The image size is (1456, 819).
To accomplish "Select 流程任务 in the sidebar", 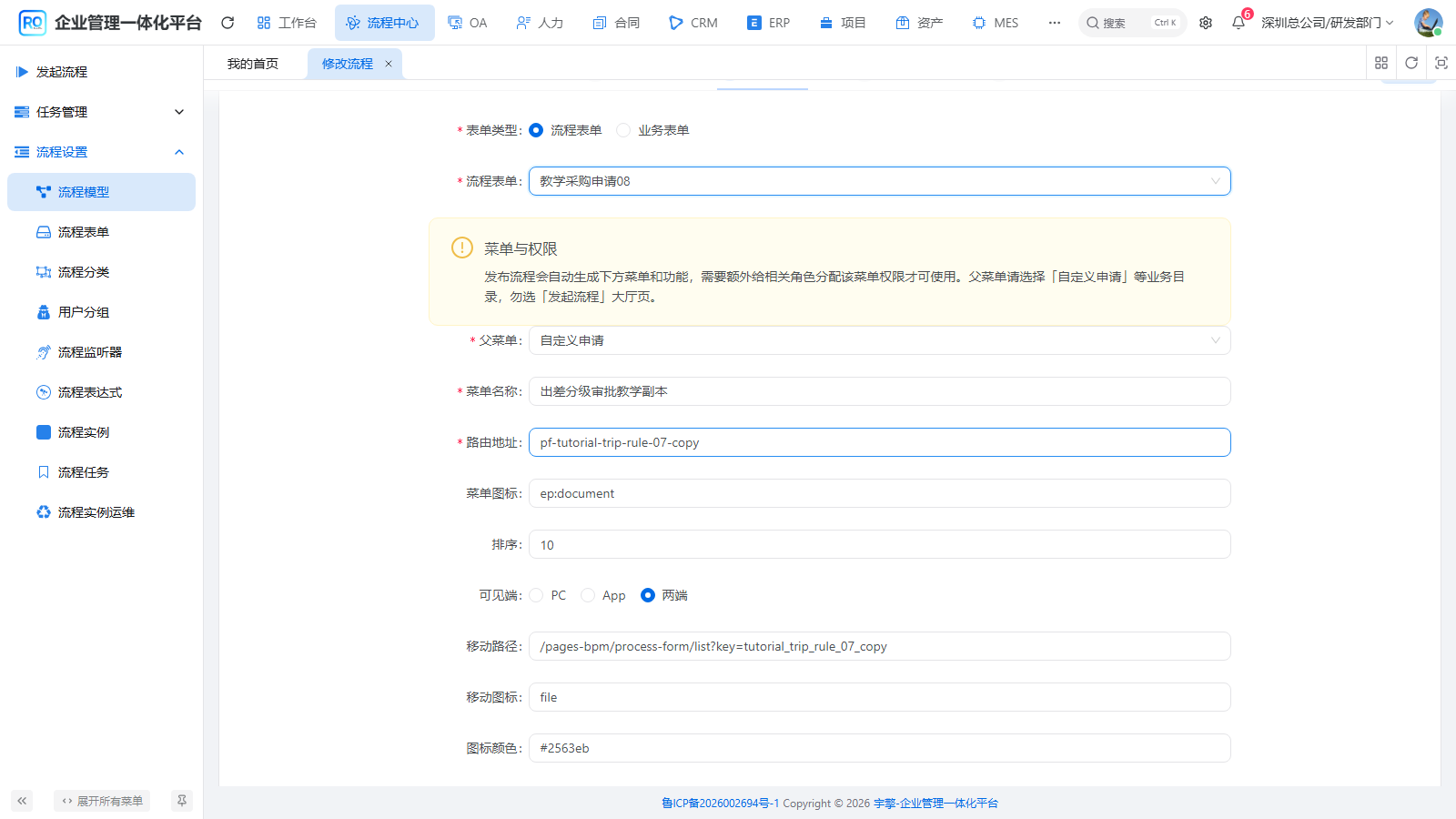I will click(x=101, y=472).
